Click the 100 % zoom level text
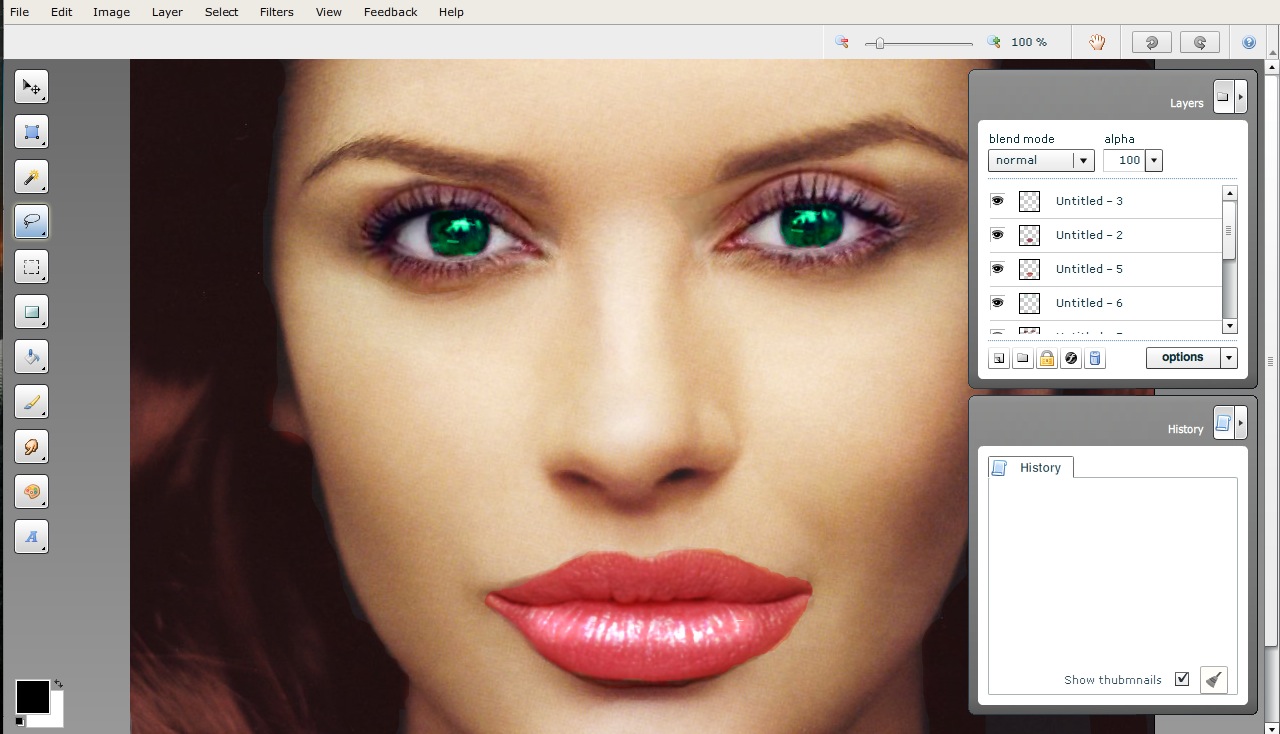Viewport: 1280px width, 734px height. [1029, 42]
